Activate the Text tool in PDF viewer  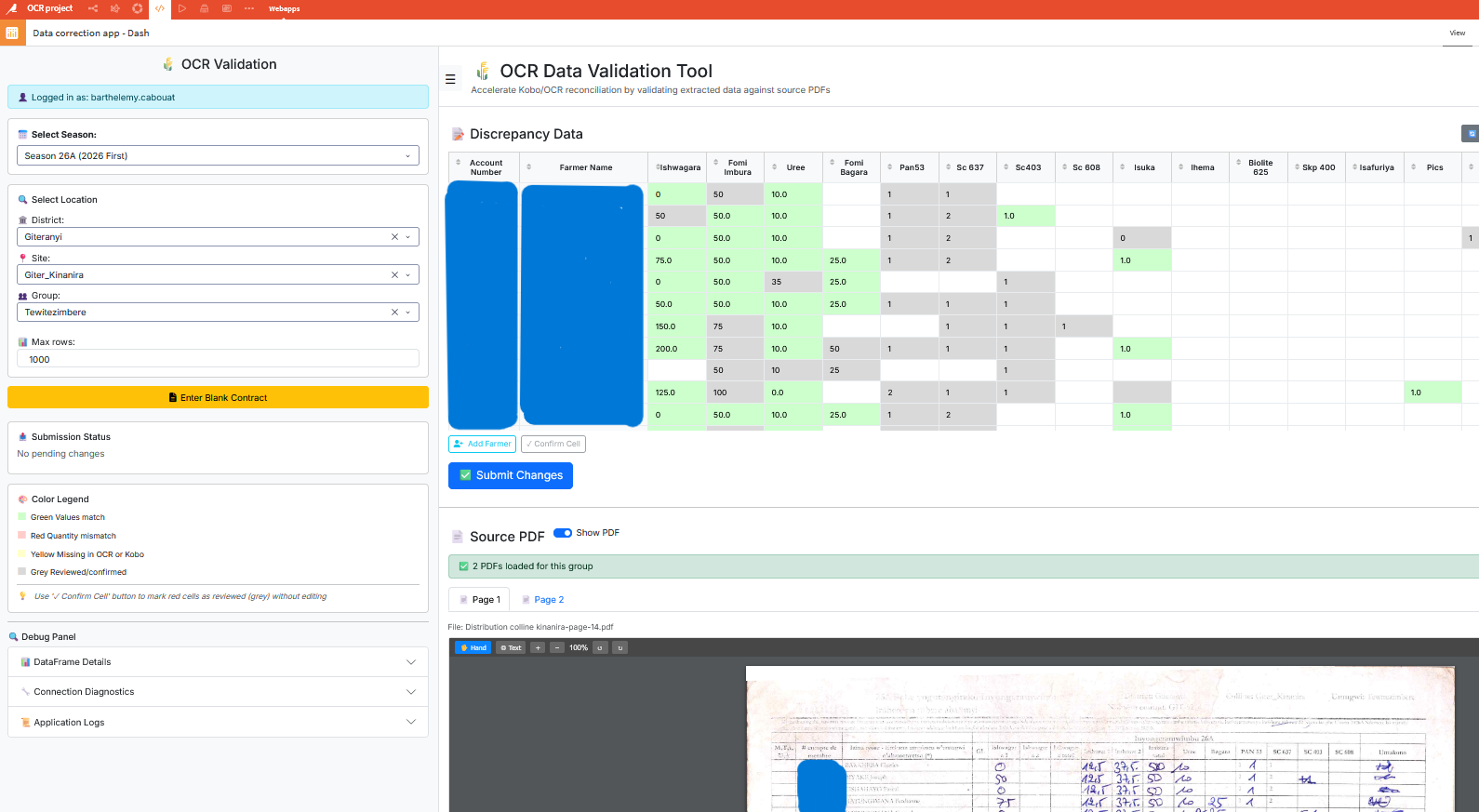511,647
